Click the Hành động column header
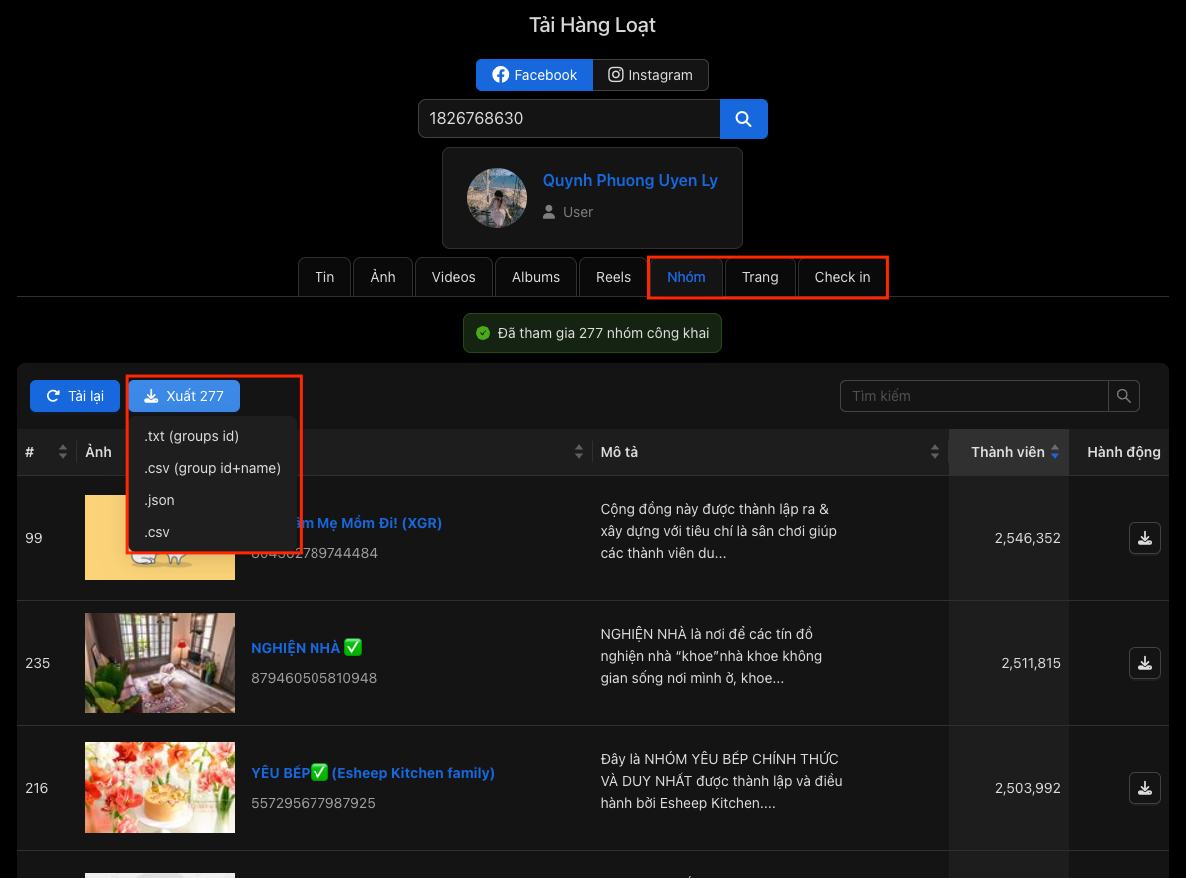This screenshot has width=1186, height=878. coord(1123,452)
